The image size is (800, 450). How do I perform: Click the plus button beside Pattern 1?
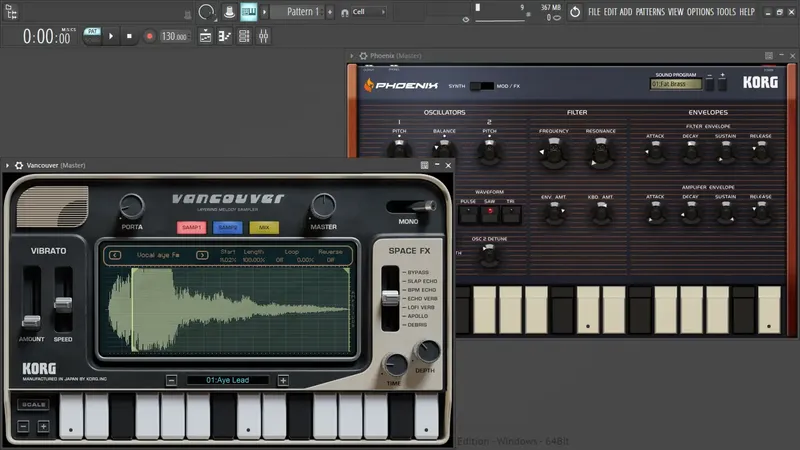[x=330, y=12]
